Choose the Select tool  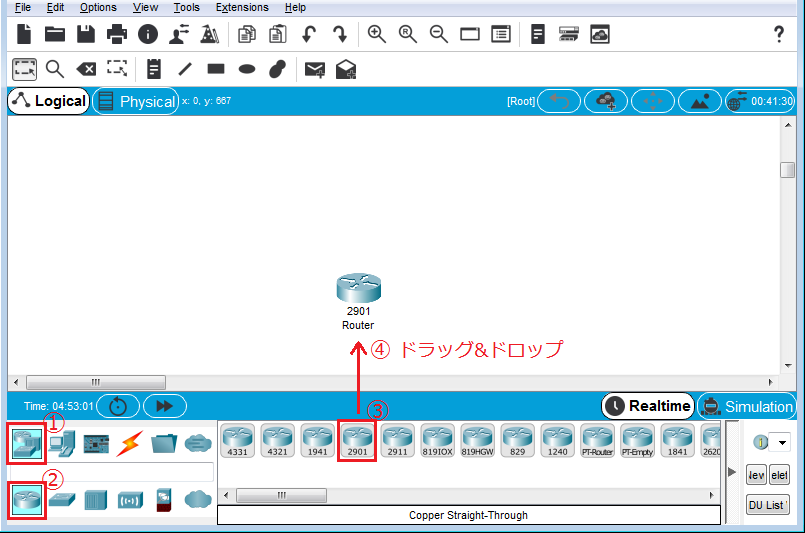[24, 69]
